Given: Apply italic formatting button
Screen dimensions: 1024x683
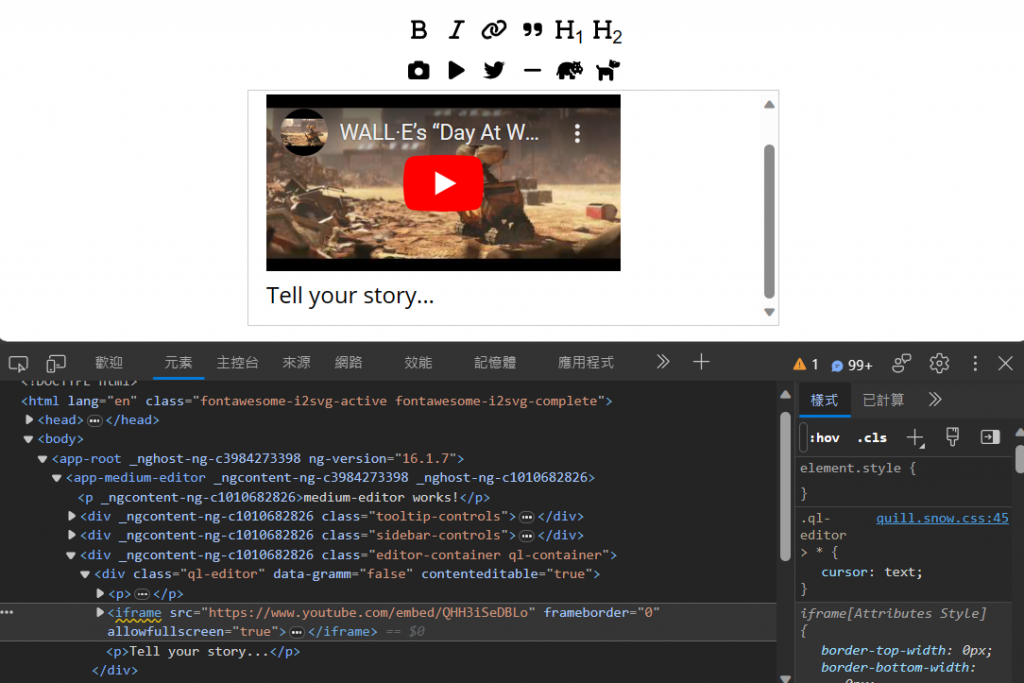Looking at the screenshot, I should pos(456,30).
